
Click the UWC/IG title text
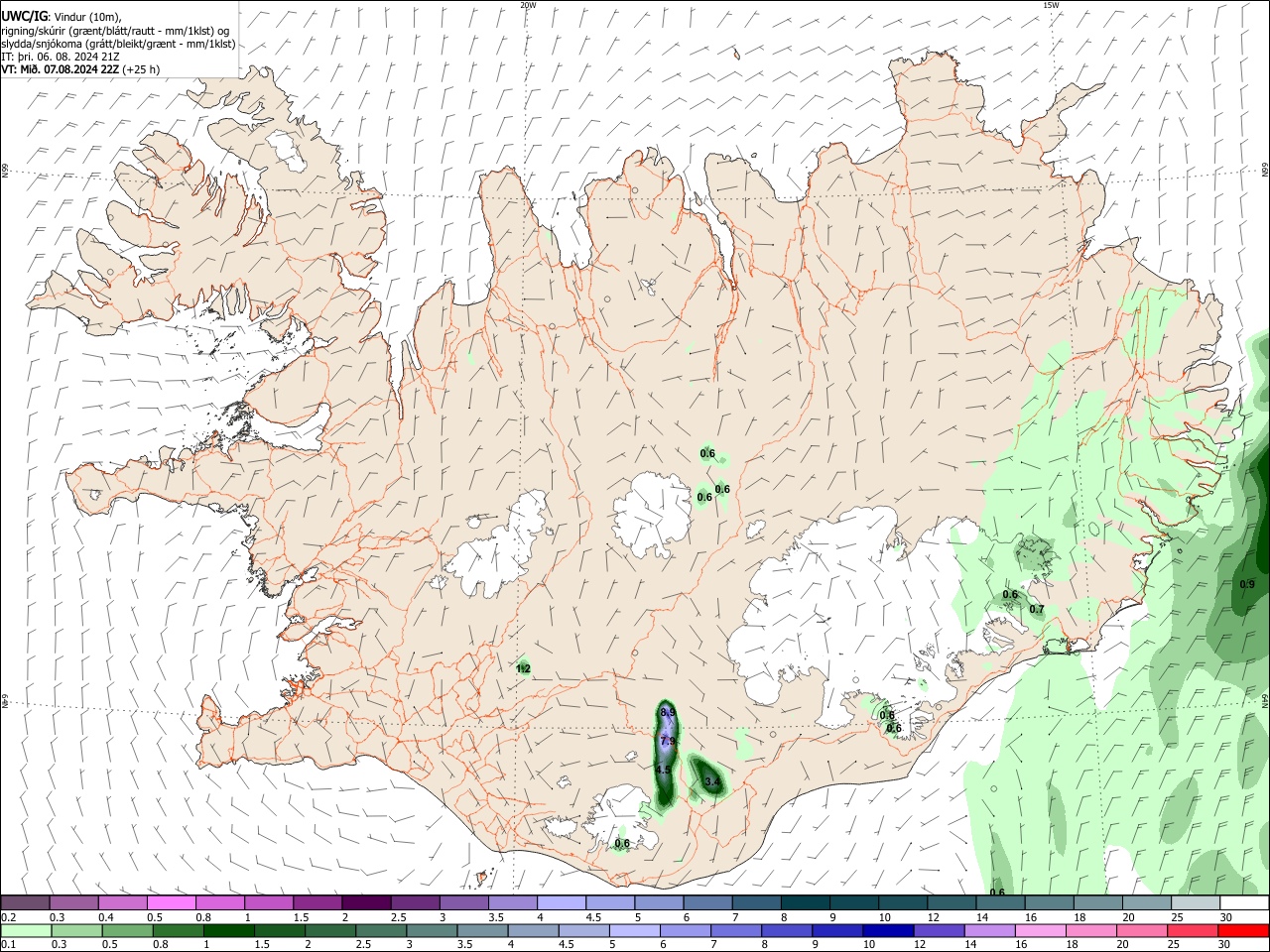point(24,16)
